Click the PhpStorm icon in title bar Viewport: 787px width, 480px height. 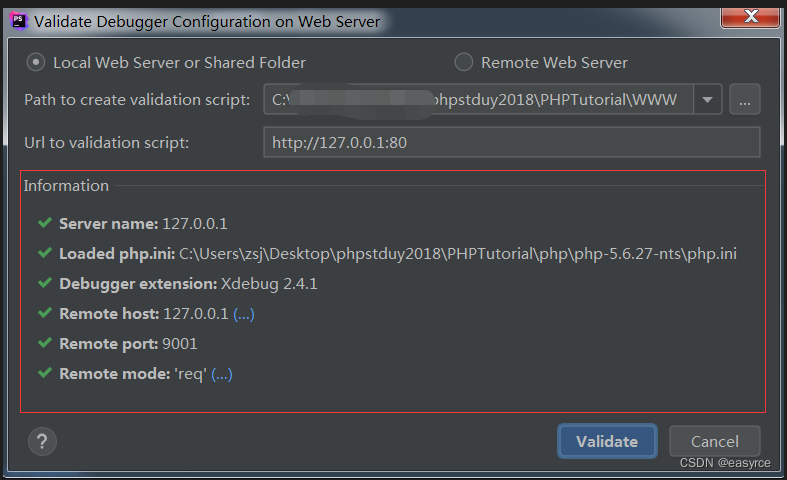(x=18, y=19)
